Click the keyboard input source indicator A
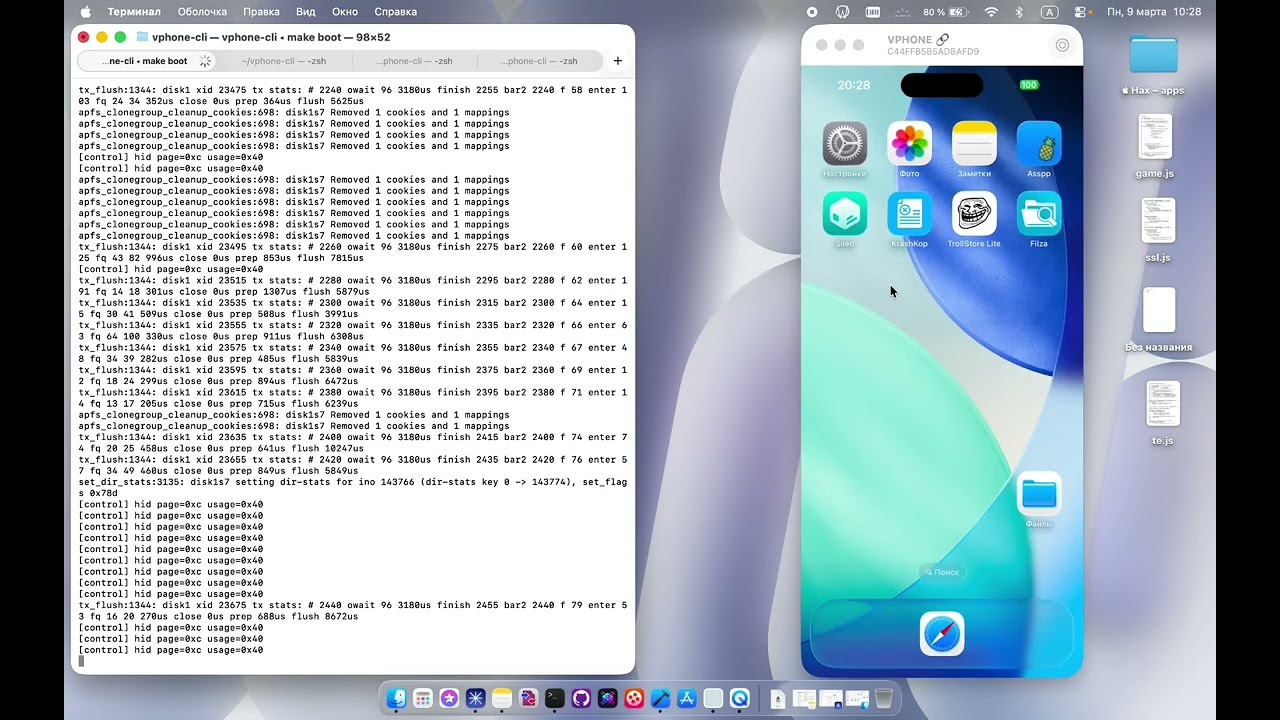Screen dimensions: 1280x720 [x=1049, y=12]
